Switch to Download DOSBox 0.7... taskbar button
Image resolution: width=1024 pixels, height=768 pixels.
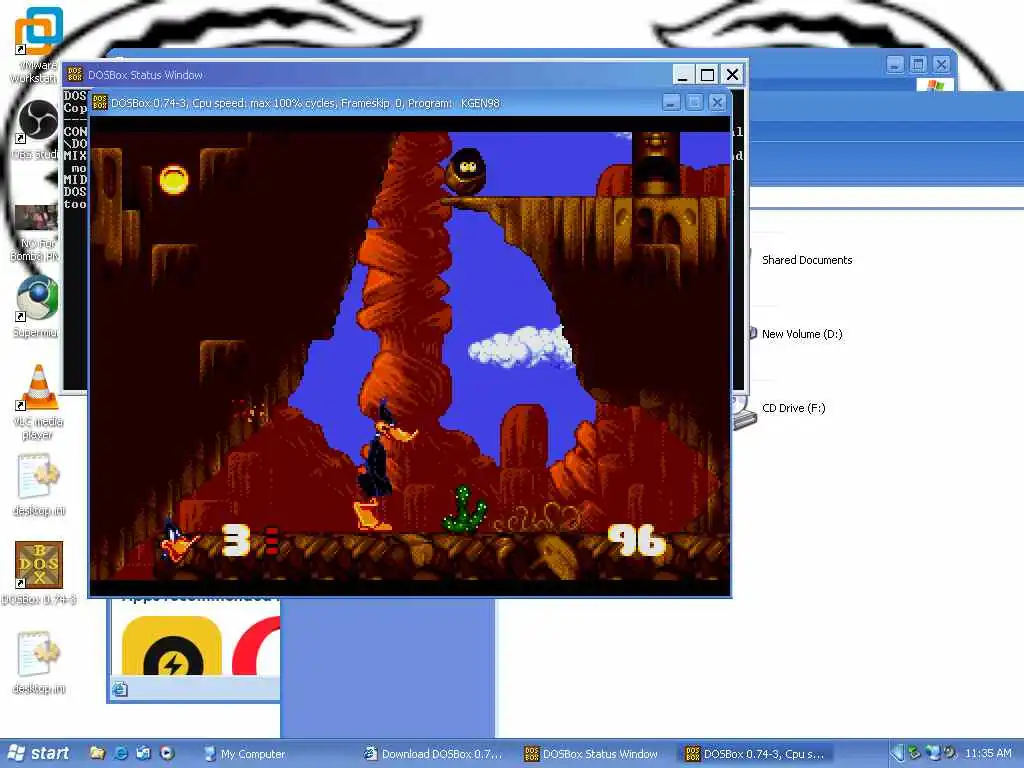[x=435, y=754]
